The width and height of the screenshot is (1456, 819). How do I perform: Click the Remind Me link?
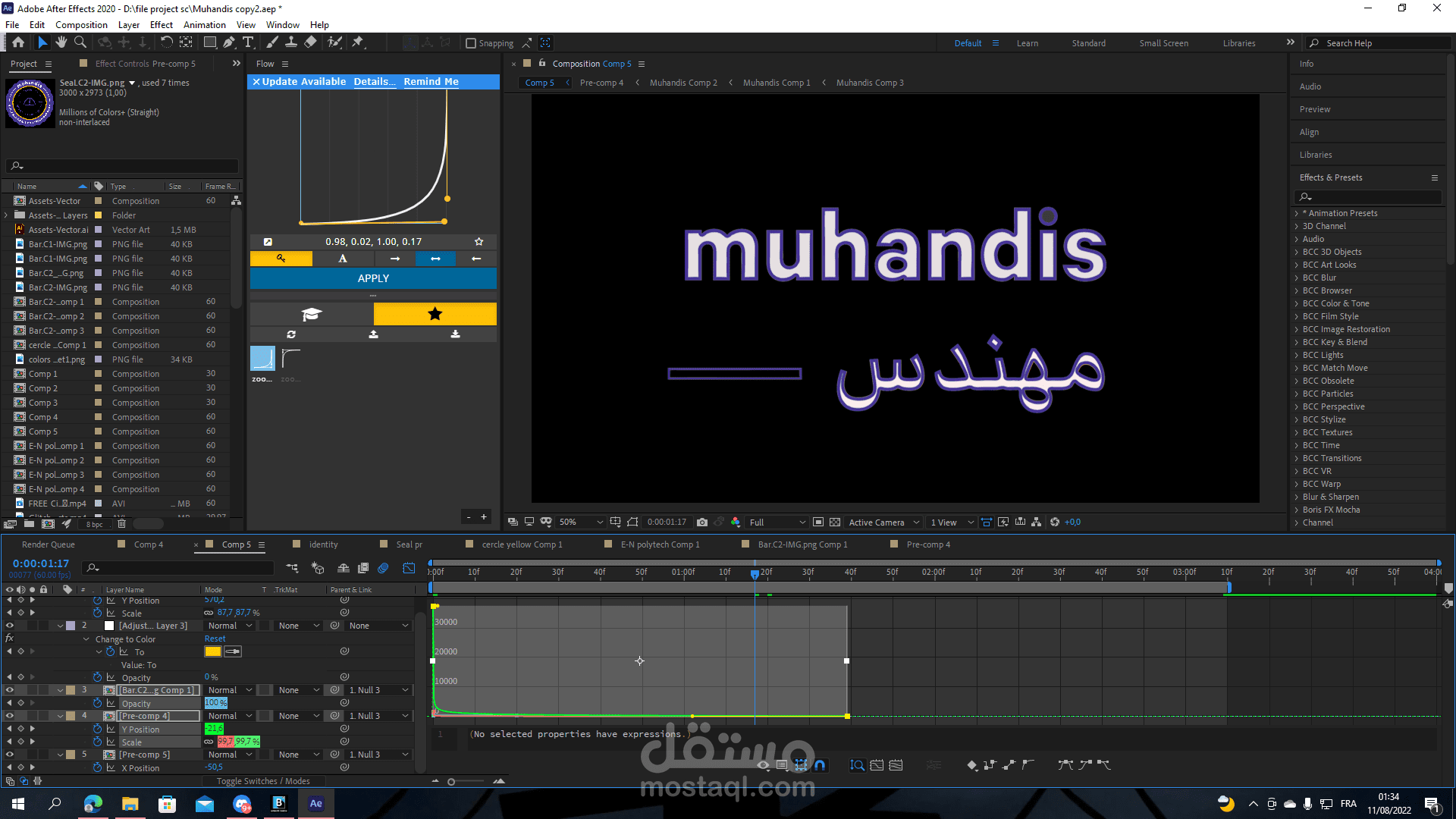(x=431, y=81)
